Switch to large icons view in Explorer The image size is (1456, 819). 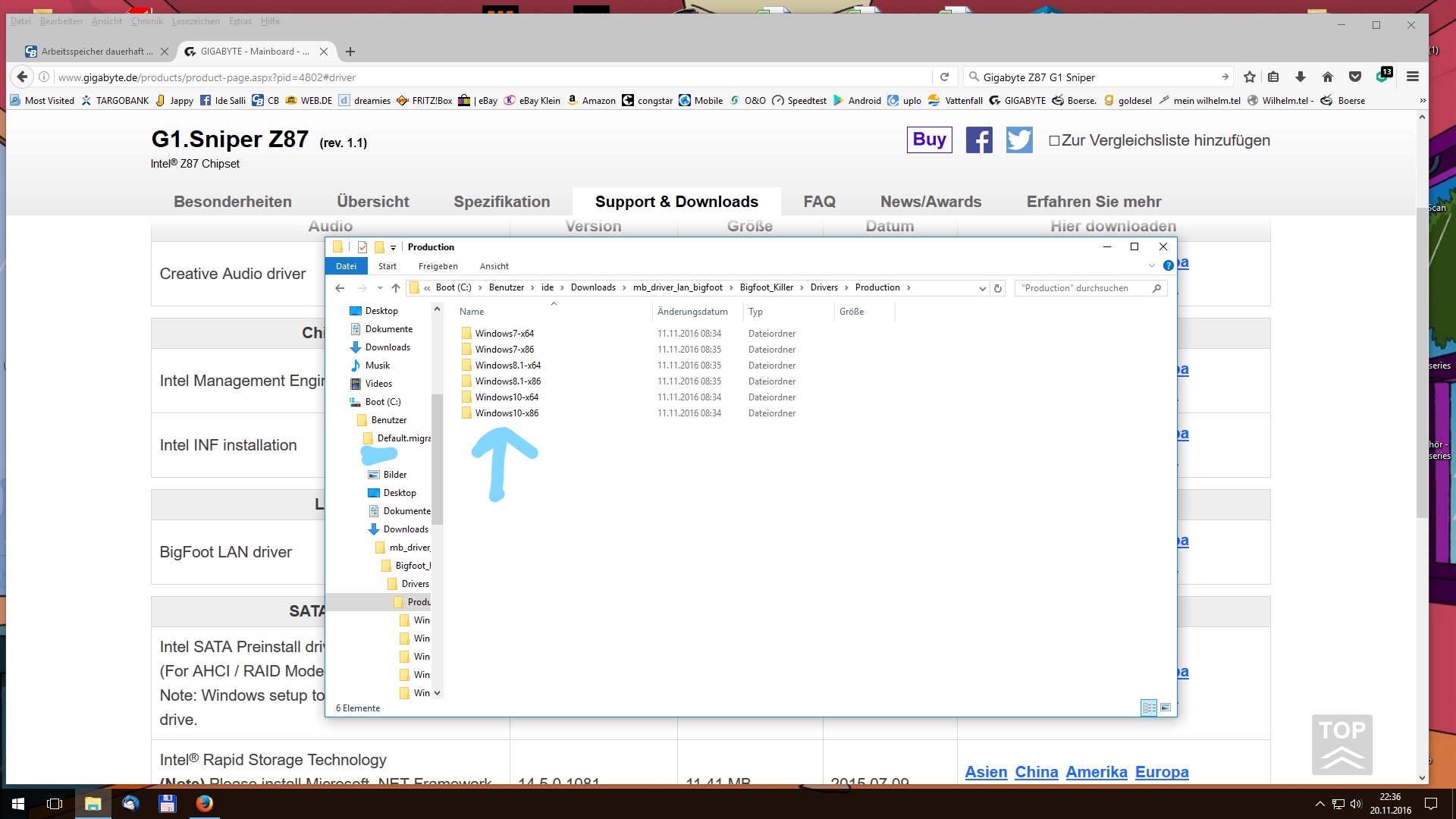click(1166, 708)
